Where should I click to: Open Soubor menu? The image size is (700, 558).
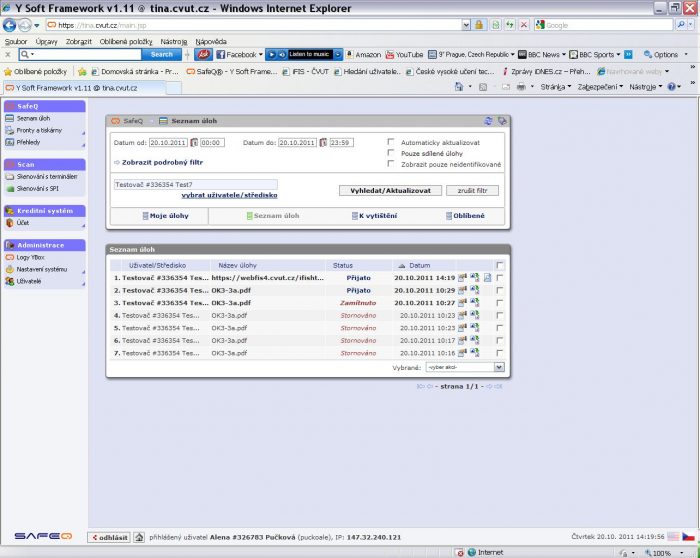click(x=16, y=42)
